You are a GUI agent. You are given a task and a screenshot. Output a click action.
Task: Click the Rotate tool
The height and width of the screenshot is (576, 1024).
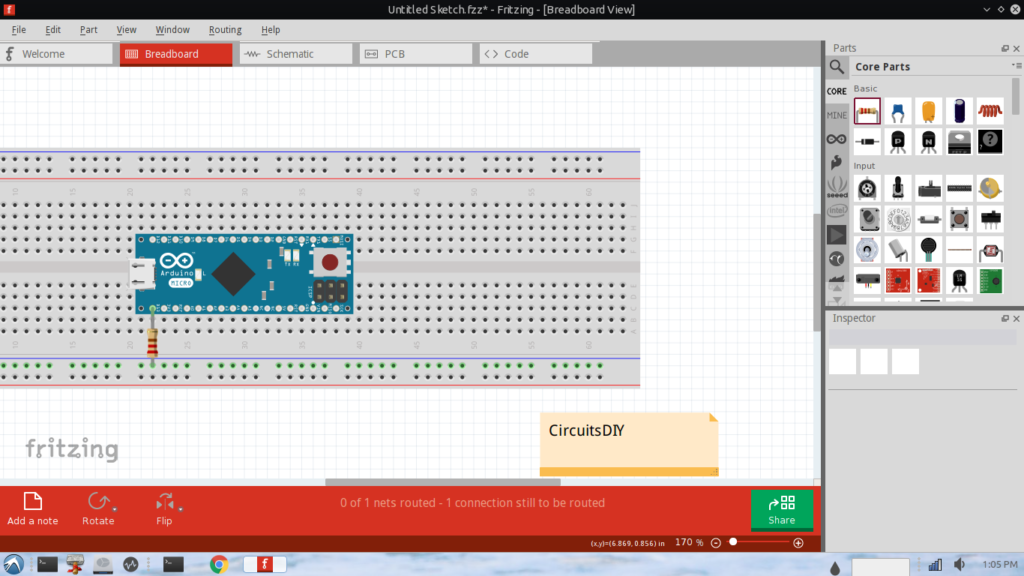click(98, 509)
